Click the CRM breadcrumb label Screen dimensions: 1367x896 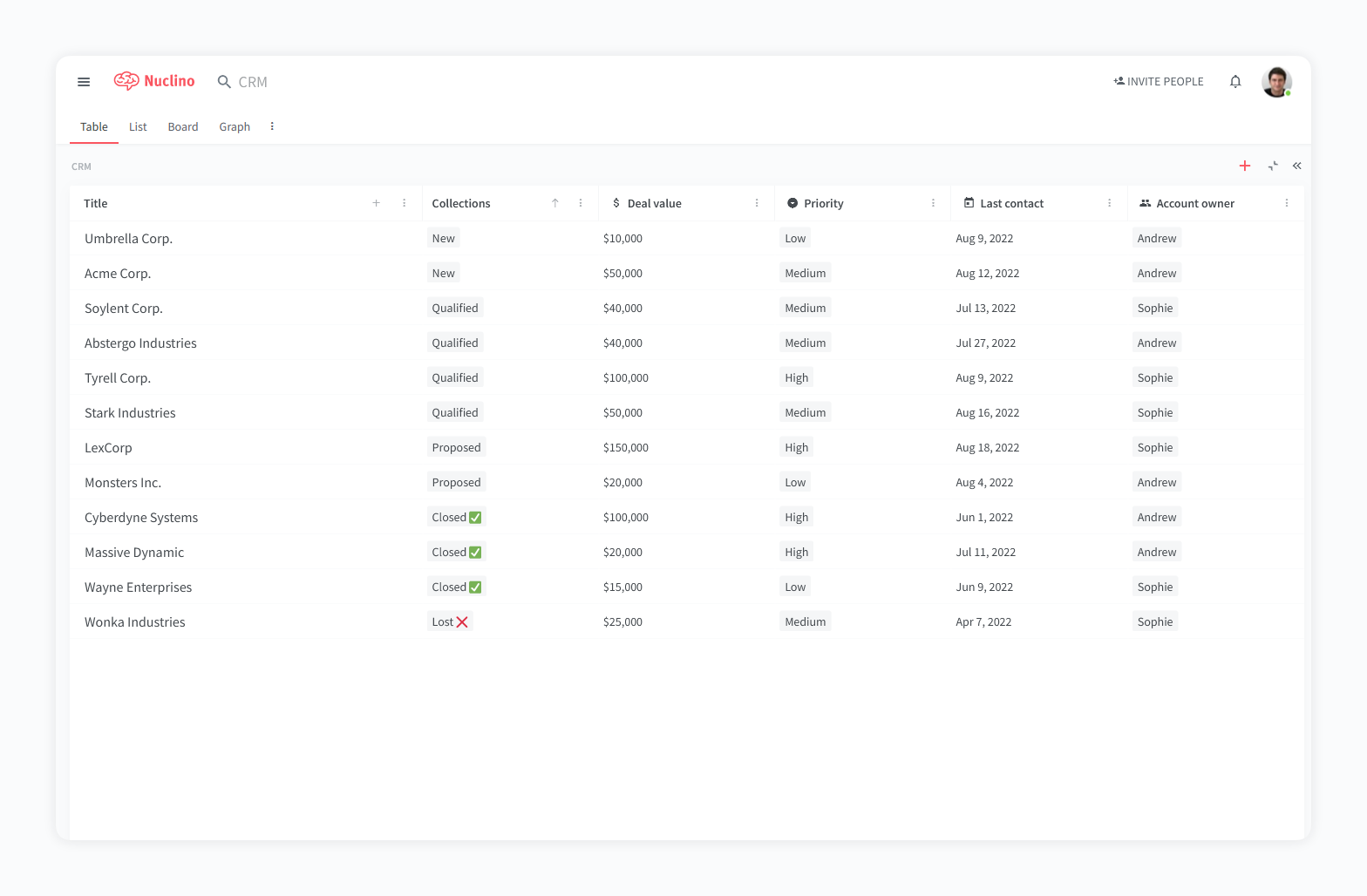(81, 166)
